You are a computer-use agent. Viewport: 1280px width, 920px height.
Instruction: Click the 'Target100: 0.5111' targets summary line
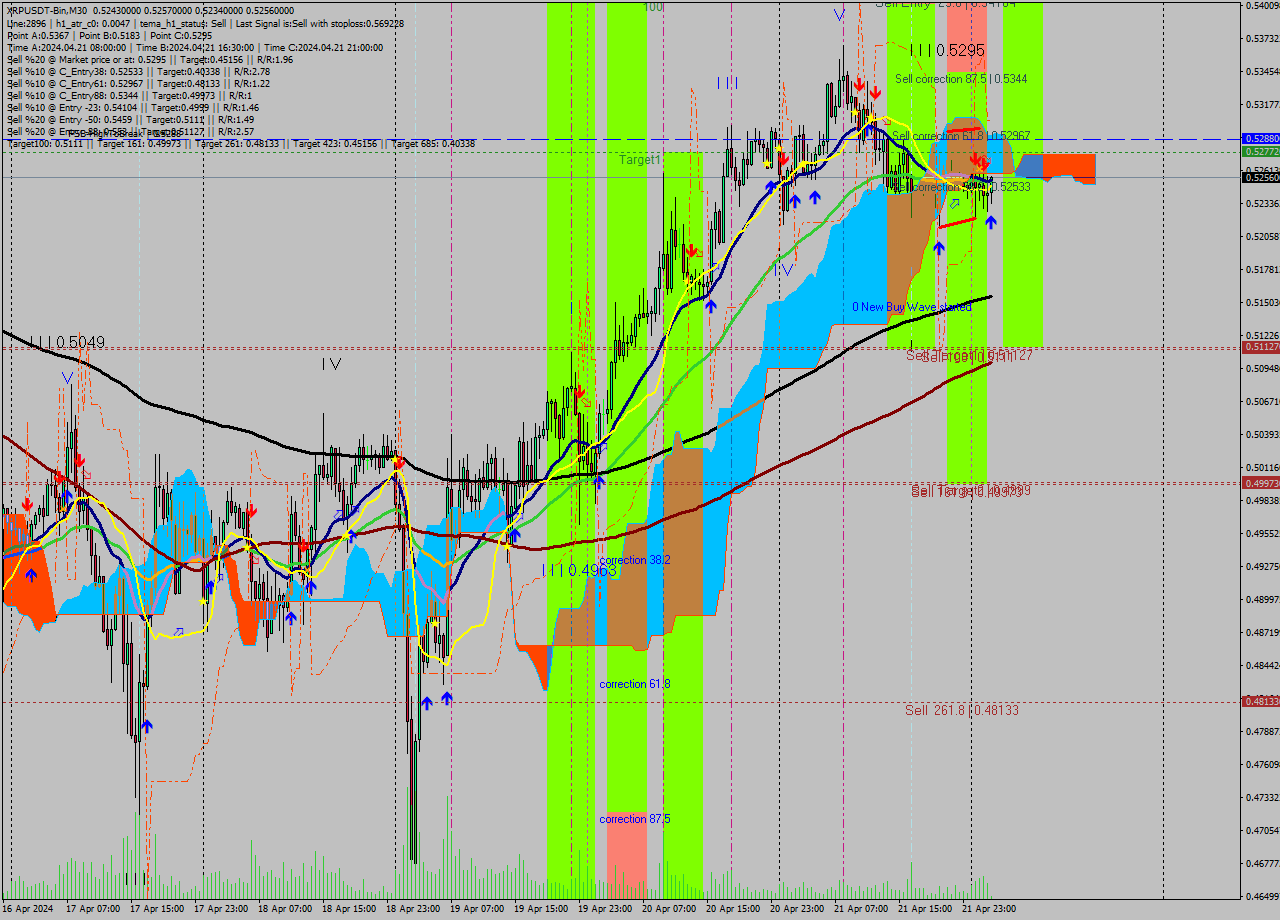pos(241,144)
